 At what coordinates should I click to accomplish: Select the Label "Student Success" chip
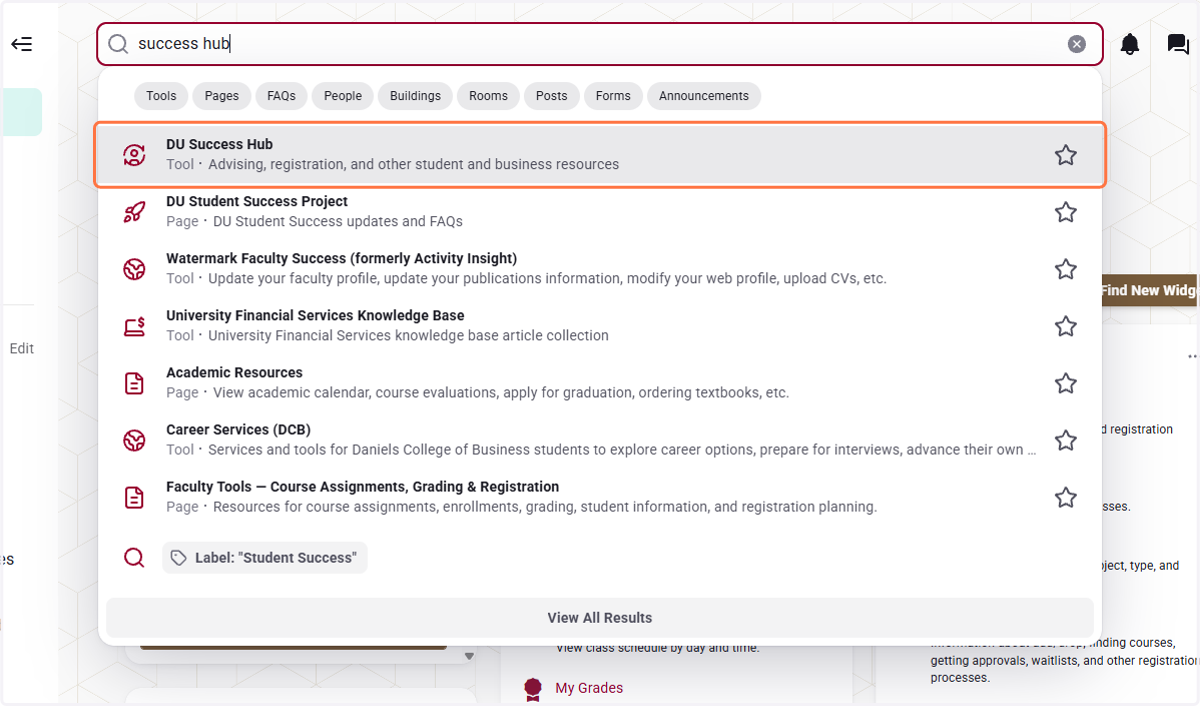[265, 558]
